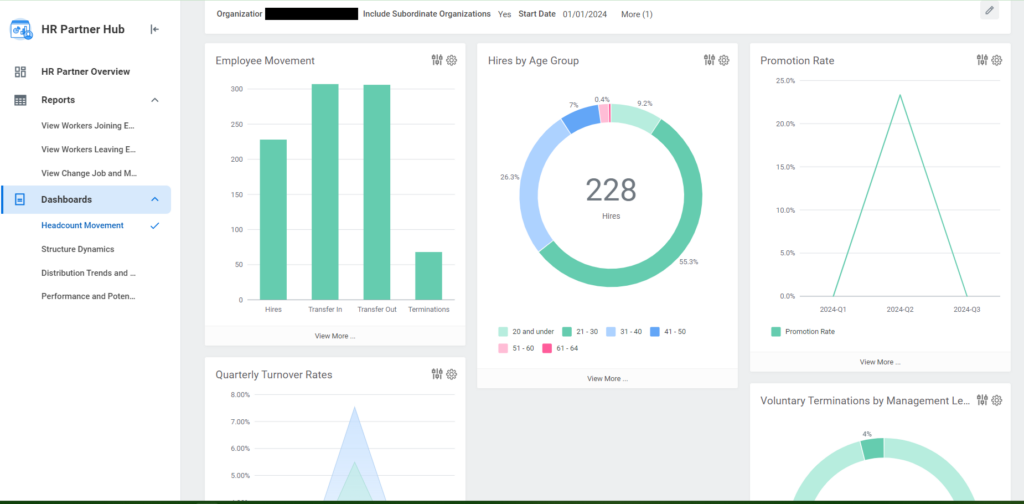The height and width of the screenshot is (504, 1024).
Task: Click the Reports table icon
Action: tap(20, 100)
